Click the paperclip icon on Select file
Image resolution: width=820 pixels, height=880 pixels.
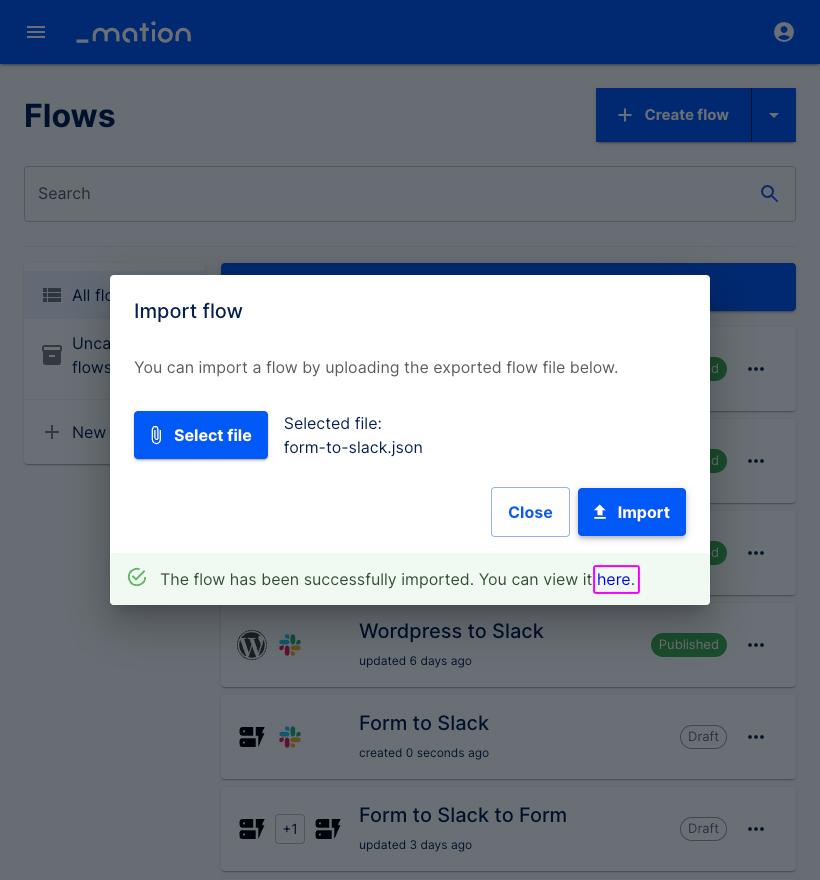click(156, 435)
